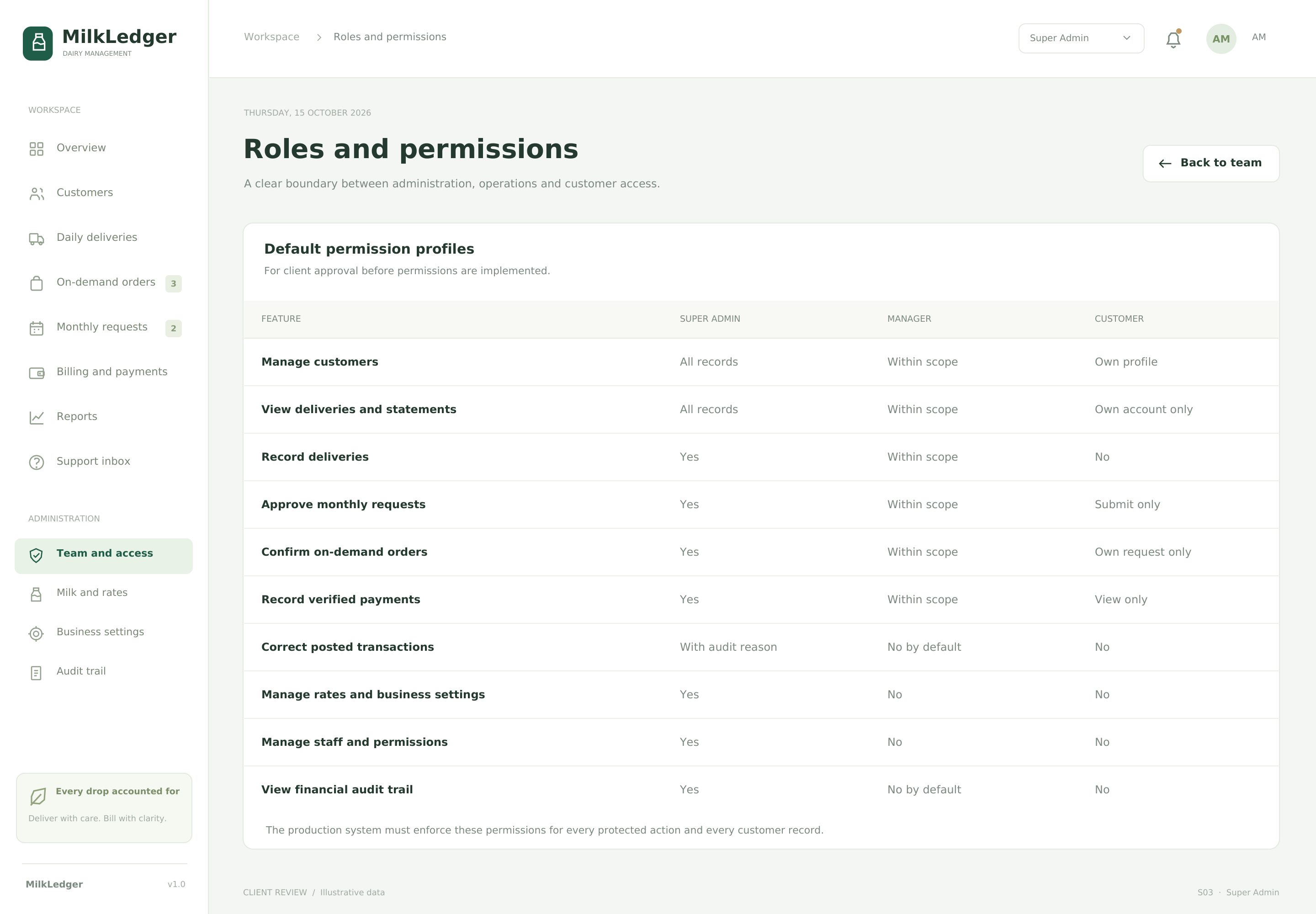Go to Customers in the sidebar
This screenshot has width=1316, height=914.
click(x=85, y=192)
